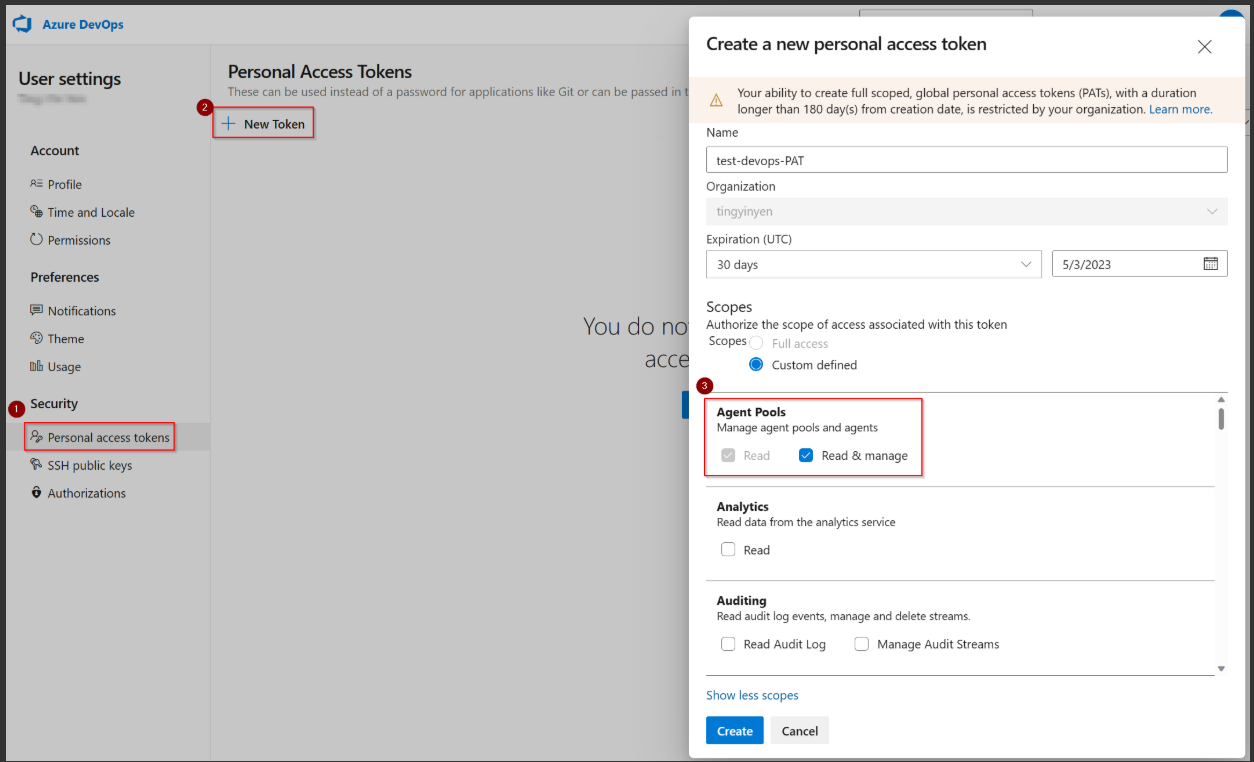Click the dialog title text
Screen dimensions: 1254x762
click(x=846, y=44)
